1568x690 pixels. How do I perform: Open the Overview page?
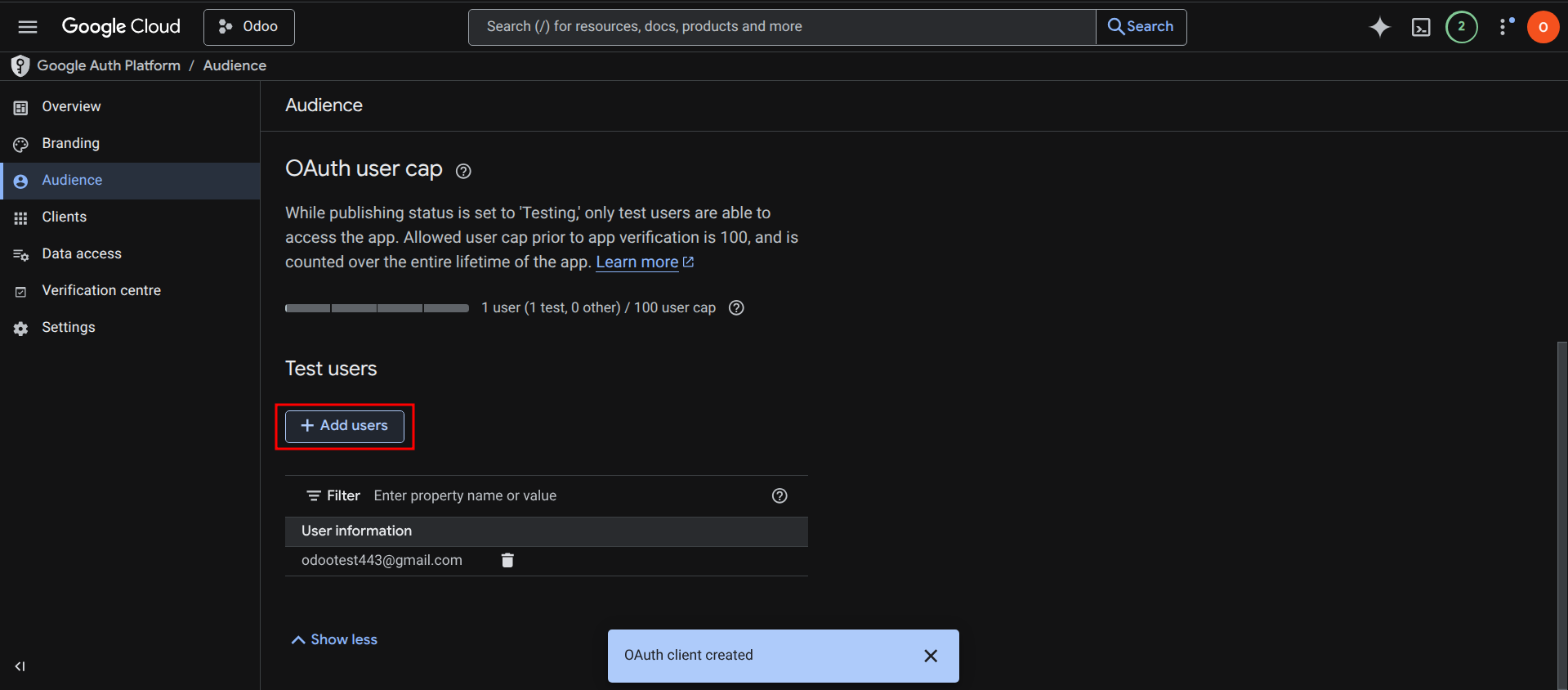pyautogui.click(x=131, y=106)
